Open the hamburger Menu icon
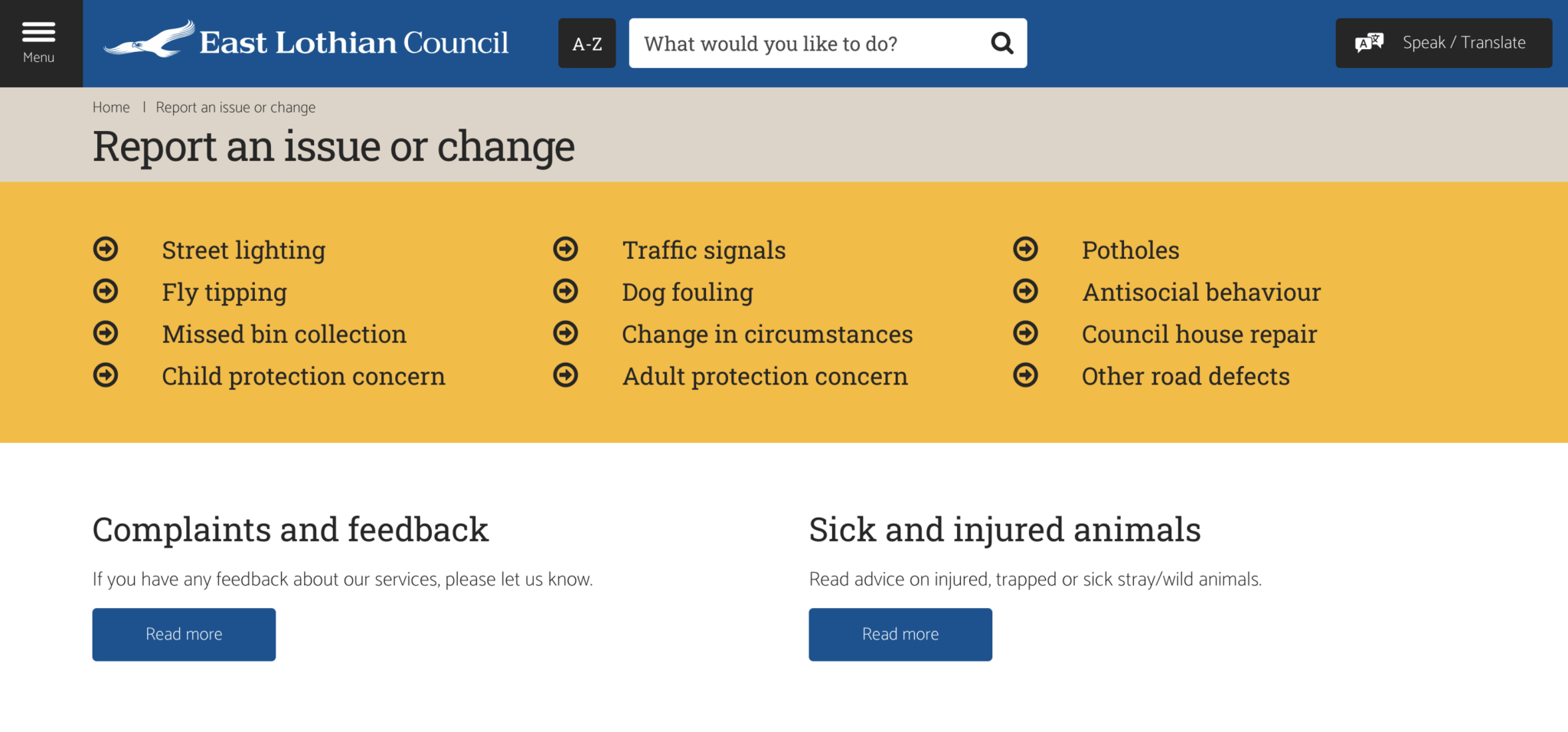Image resolution: width=1568 pixels, height=732 pixels. point(39,33)
